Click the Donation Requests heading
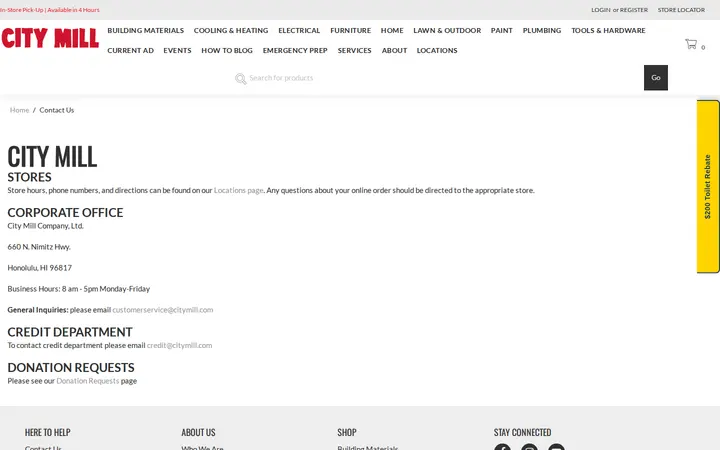 pyautogui.click(x=71, y=367)
